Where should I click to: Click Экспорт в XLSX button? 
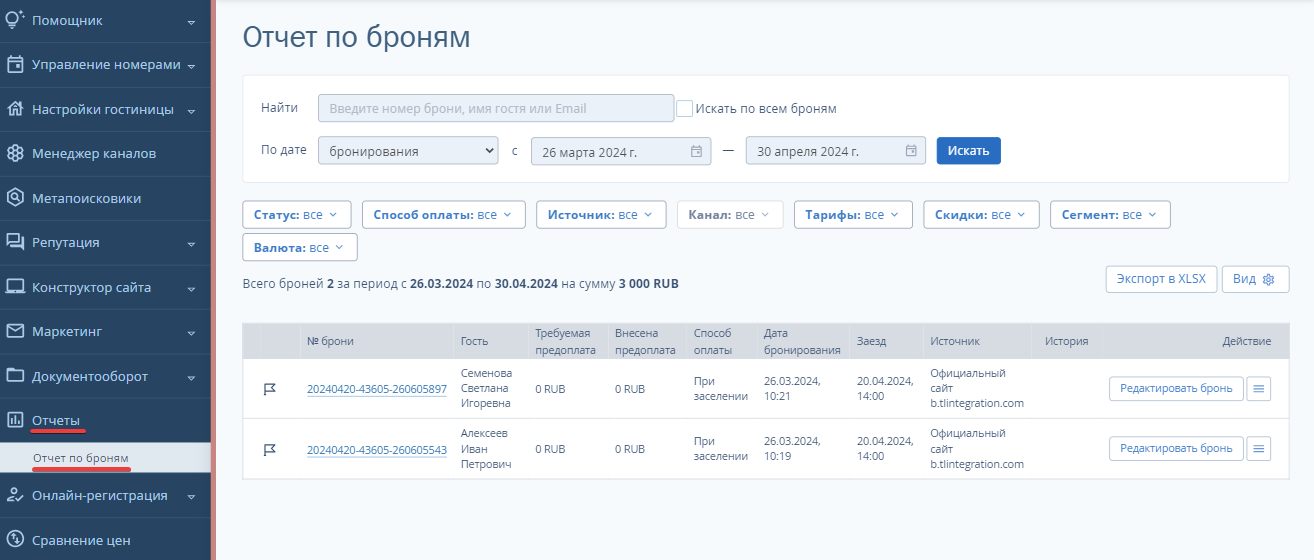(x=1161, y=279)
